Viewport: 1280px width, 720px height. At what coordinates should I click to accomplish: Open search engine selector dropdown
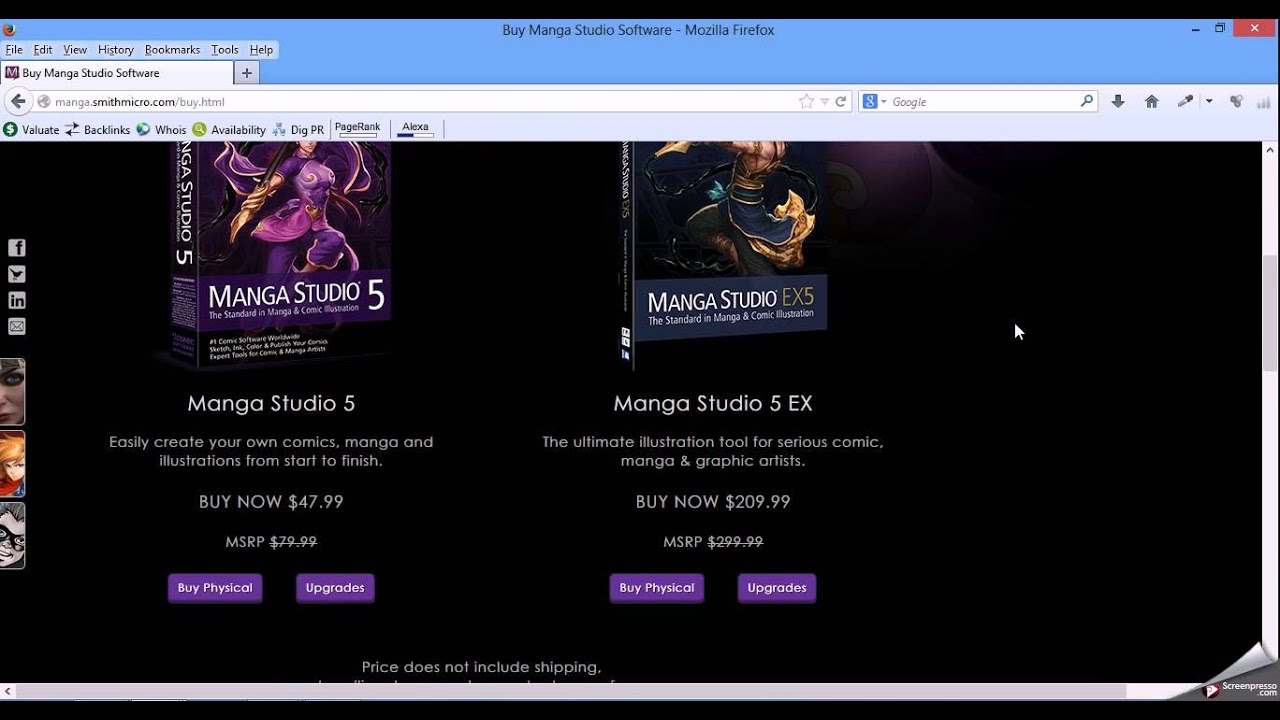(x=875, y=101)
